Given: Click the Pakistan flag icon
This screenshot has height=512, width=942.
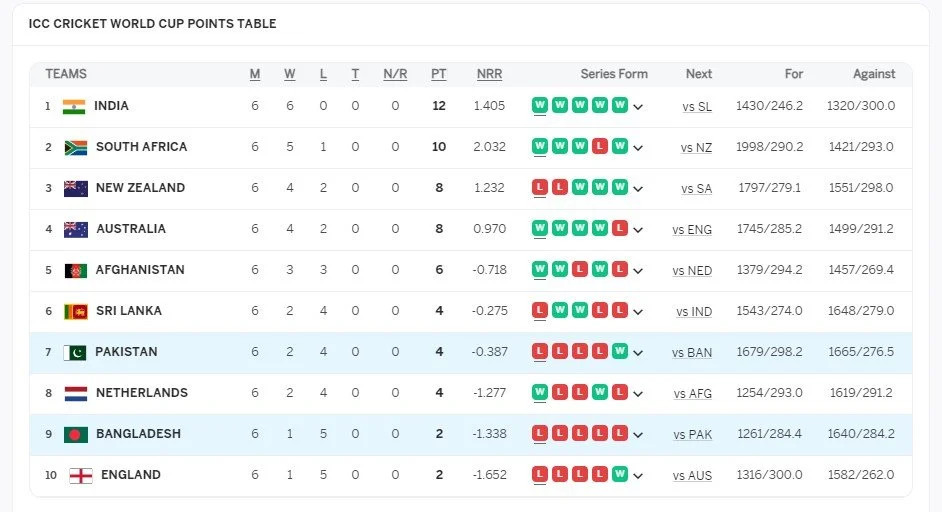Looking at the screenshot, I should [x=75, y=352].
